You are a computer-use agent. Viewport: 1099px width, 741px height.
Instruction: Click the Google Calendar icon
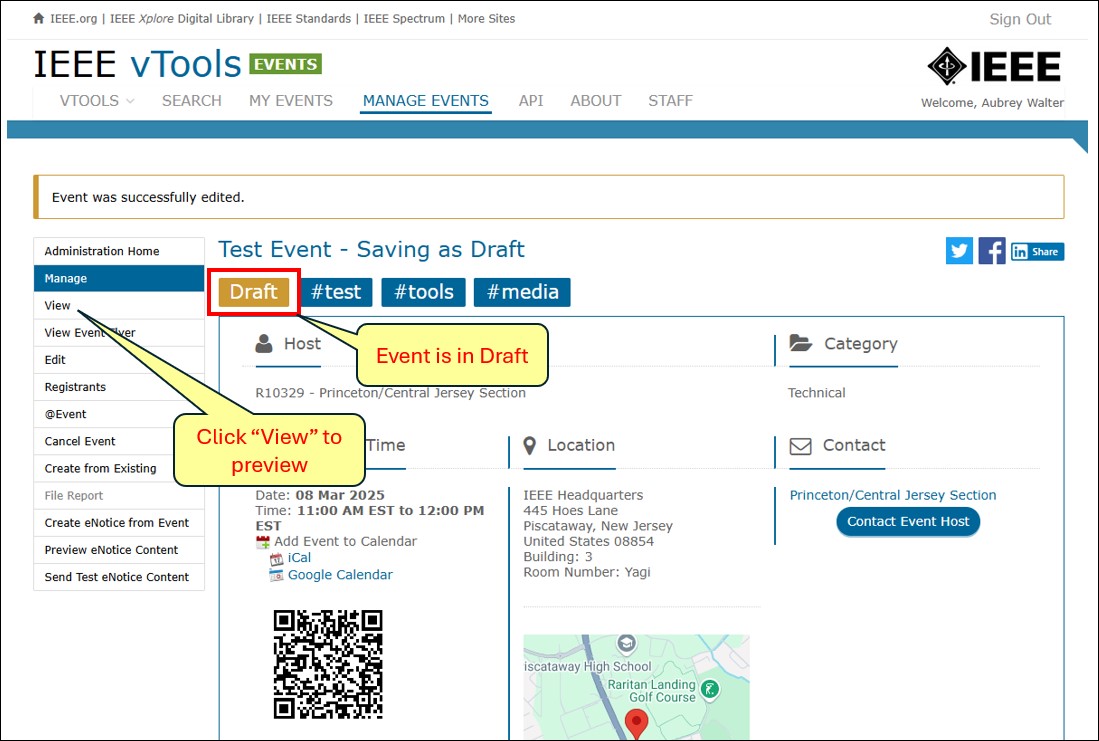click(277, 576)
